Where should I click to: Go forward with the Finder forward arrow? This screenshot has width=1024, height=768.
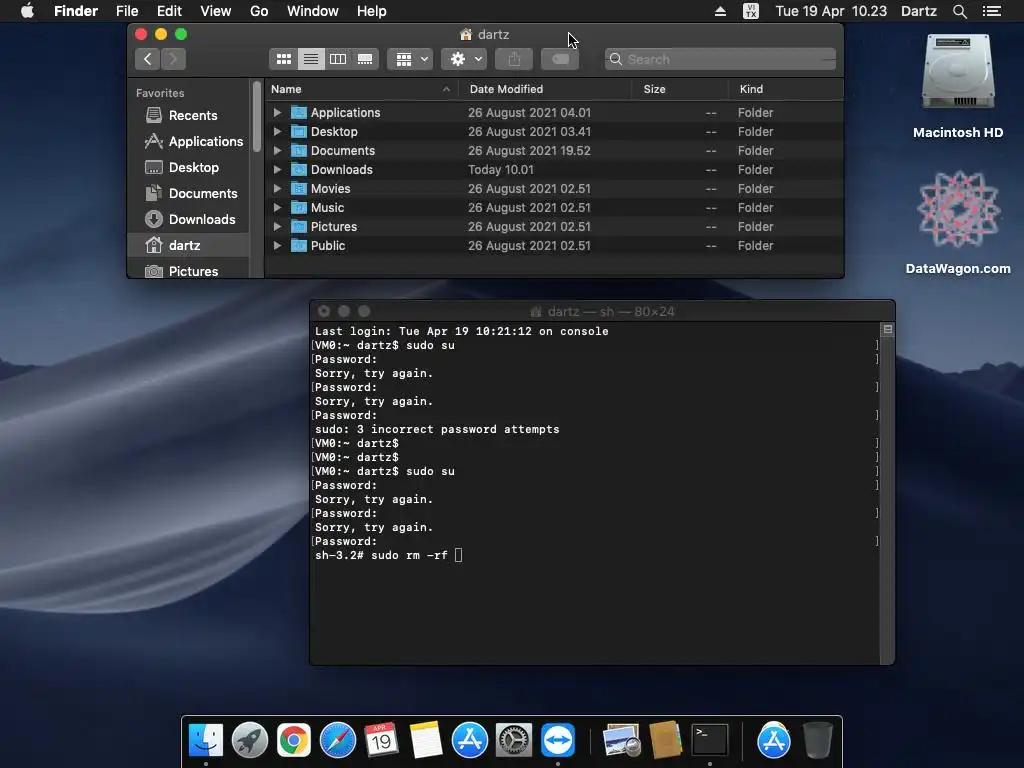click(x=173, y=59)
